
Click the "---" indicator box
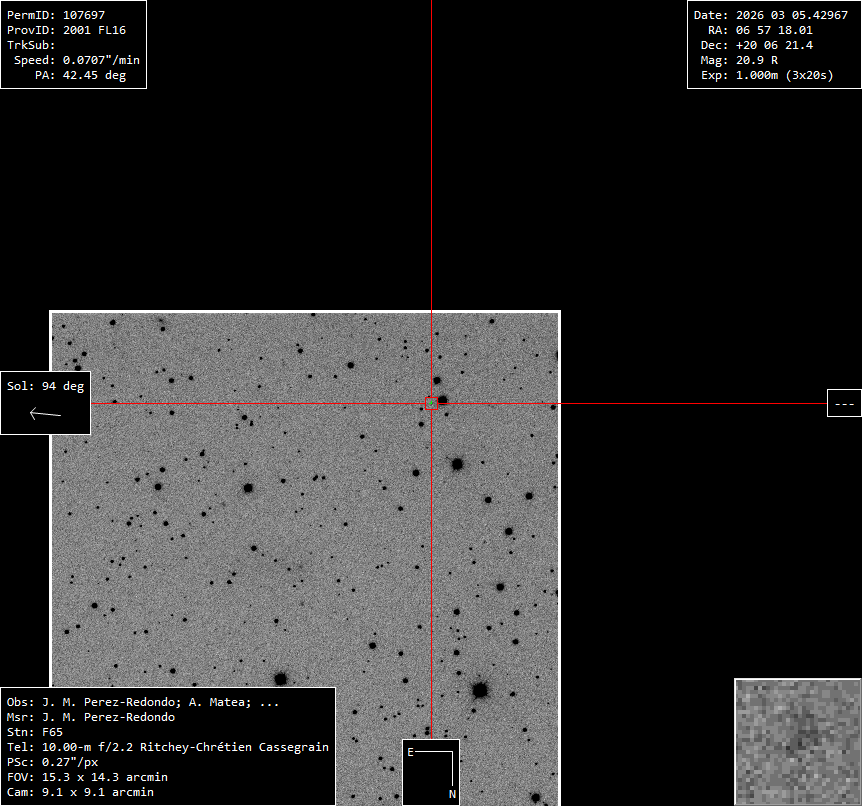[843, 403]
